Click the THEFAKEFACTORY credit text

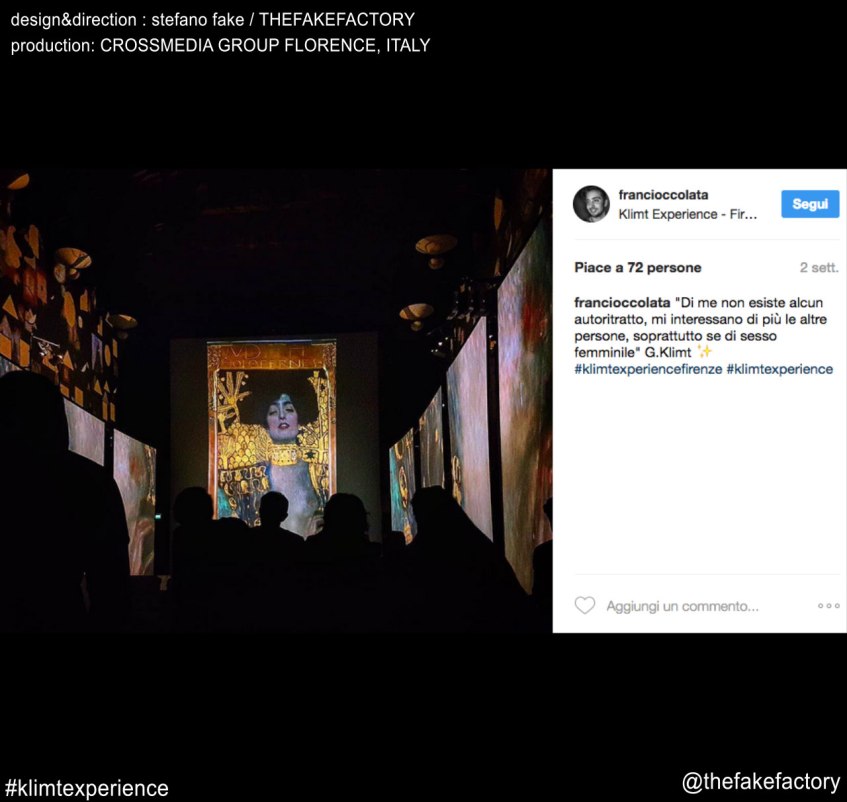(x=337, y=19)
